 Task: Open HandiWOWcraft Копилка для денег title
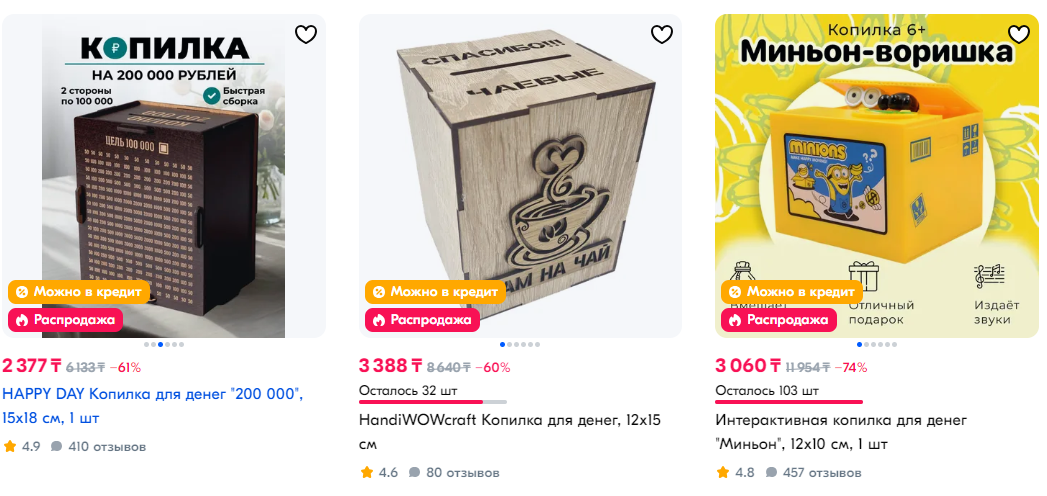(510, 432)
